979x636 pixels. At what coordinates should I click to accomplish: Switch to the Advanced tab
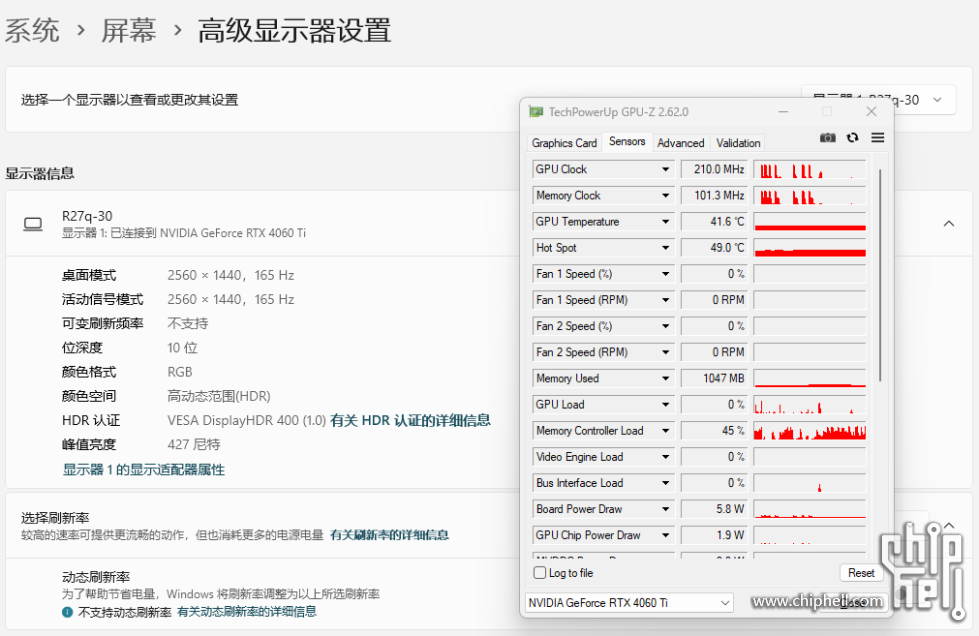click(681, 143)
